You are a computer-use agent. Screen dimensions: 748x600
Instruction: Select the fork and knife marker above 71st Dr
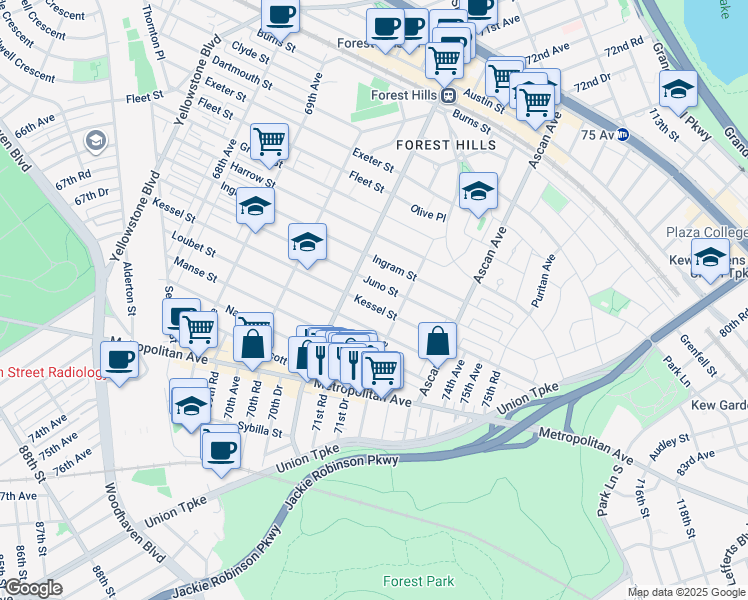tap(353, 363)
